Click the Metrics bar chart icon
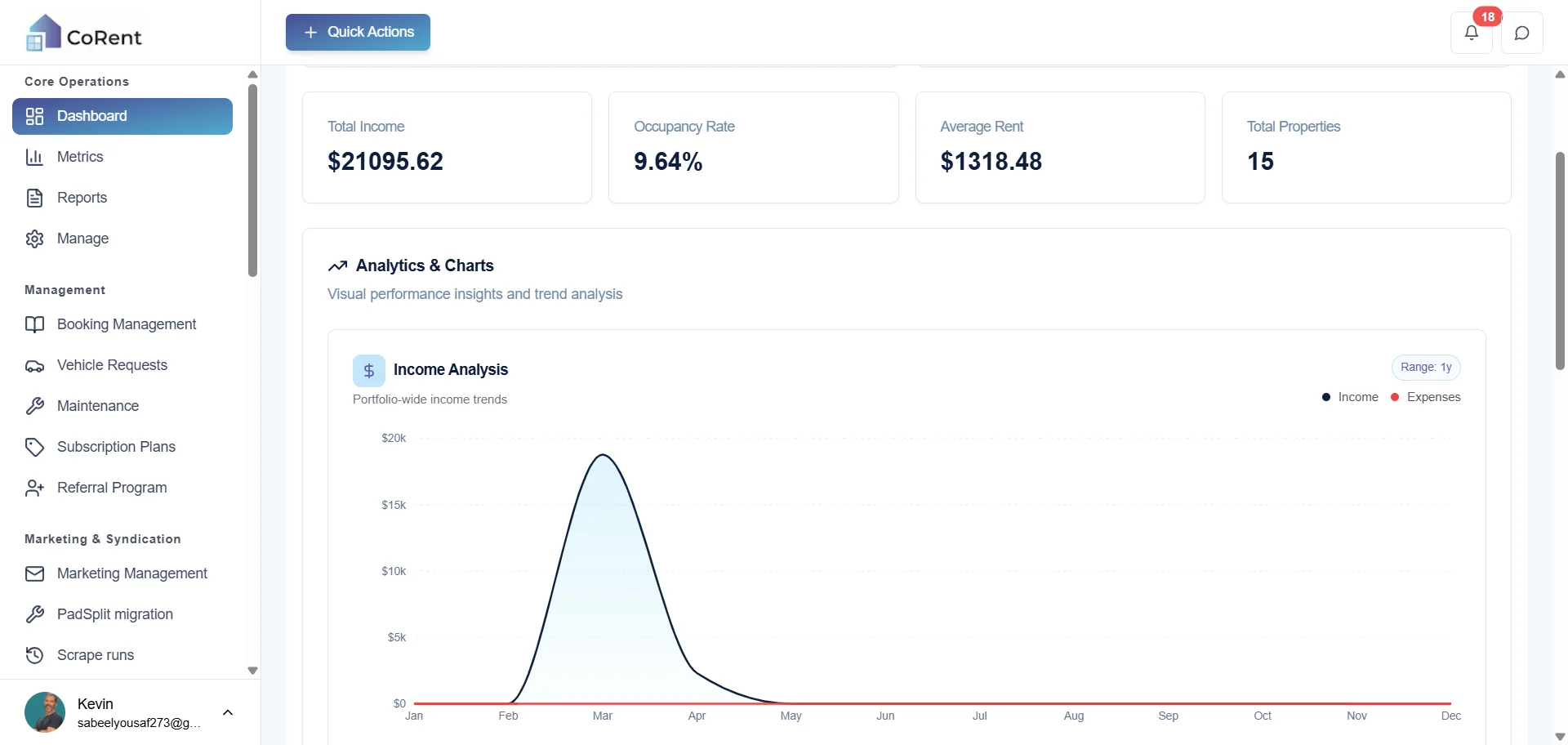This screenshot has width=1568, height=745. pyautogui.click(x=34, y=157)
